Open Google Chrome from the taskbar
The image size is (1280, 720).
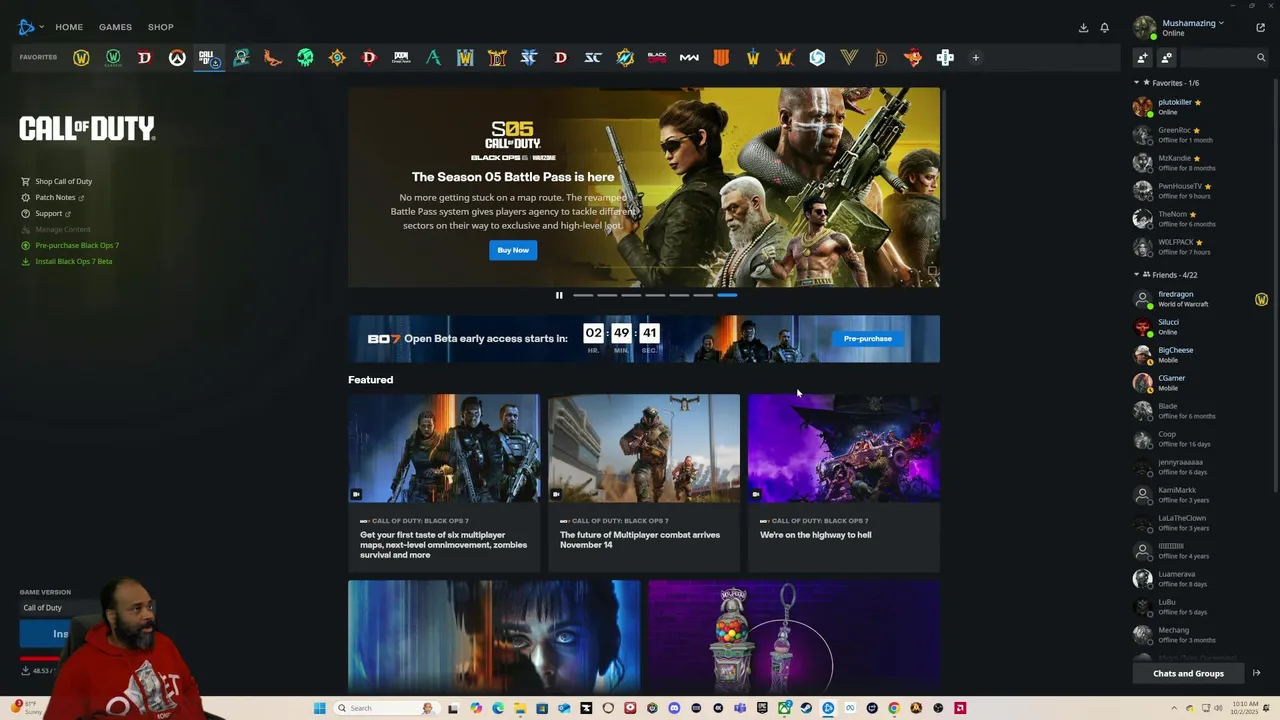(x=894, y=708)
